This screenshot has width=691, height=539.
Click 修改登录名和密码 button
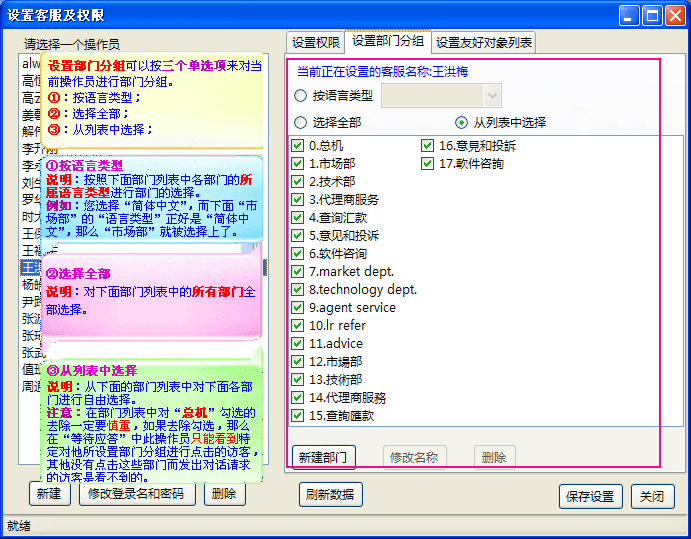[136, 493]
